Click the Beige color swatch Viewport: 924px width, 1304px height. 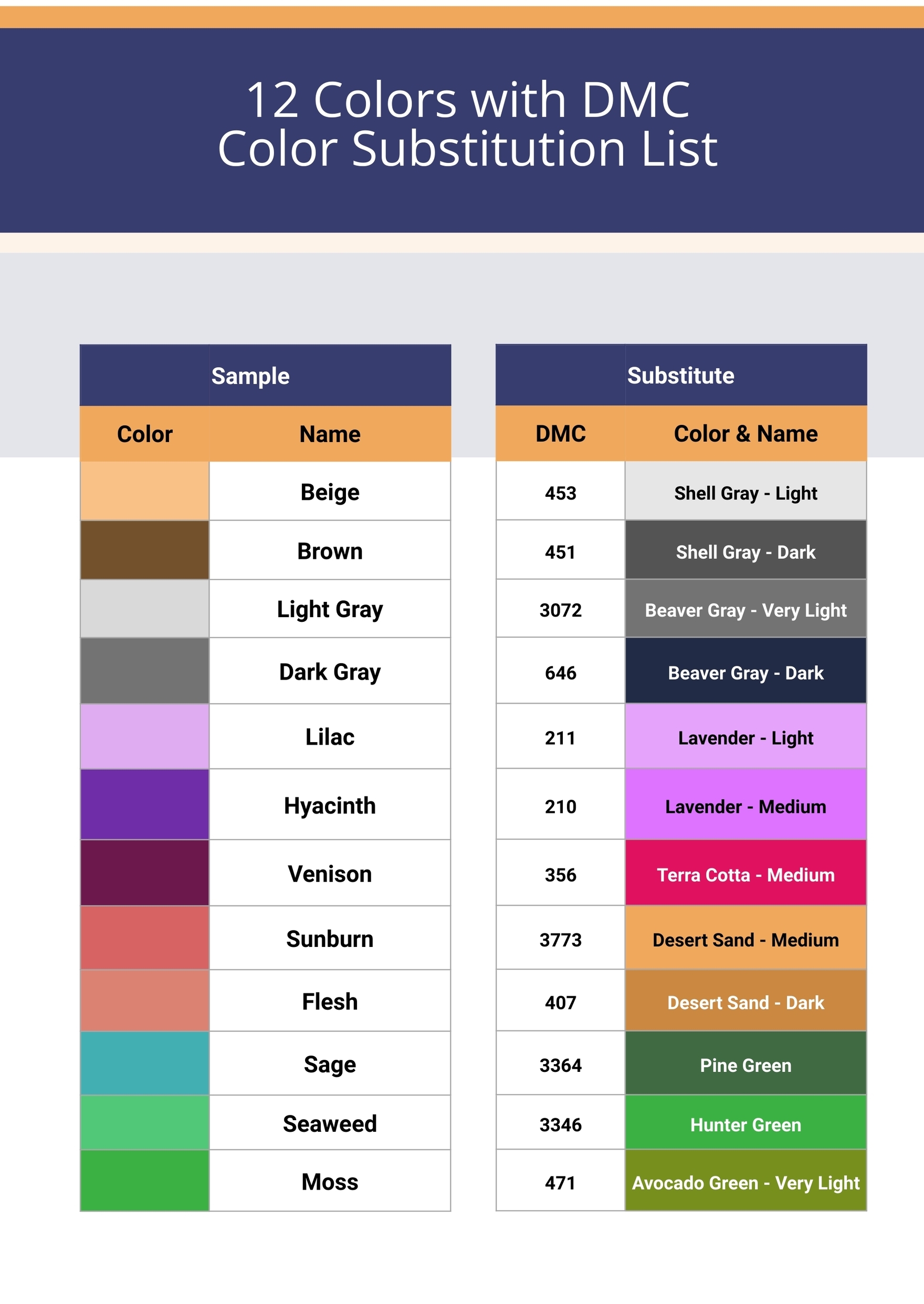coord(144,491)
